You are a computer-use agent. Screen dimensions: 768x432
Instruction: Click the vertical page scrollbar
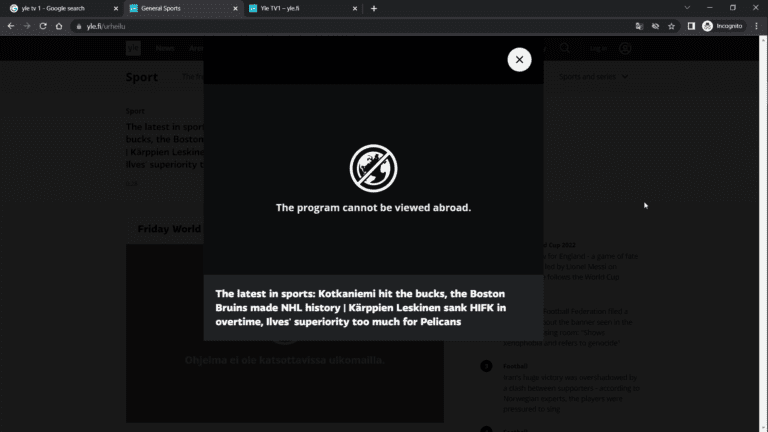click(x=763, y=234)
